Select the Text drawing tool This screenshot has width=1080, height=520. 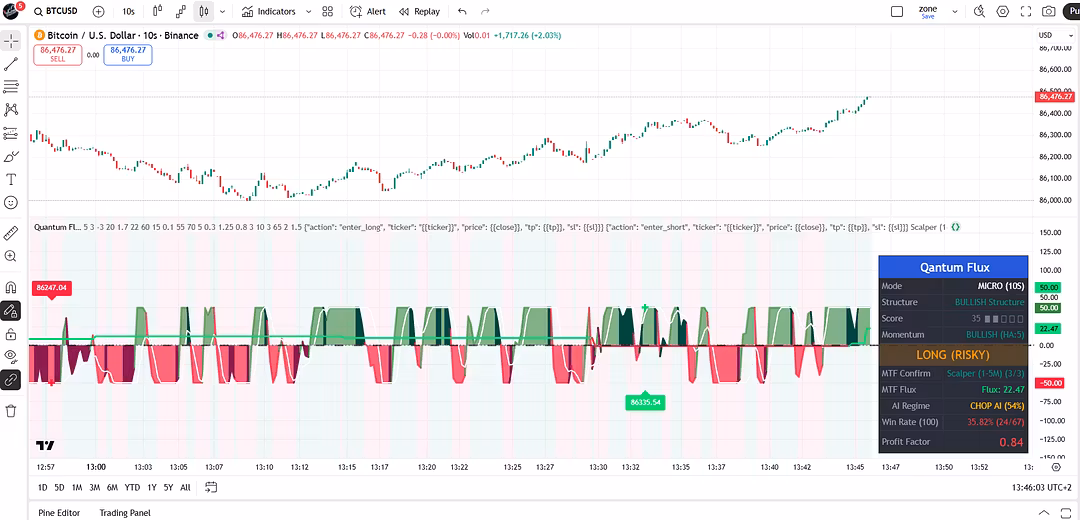(x=11, y=179)
